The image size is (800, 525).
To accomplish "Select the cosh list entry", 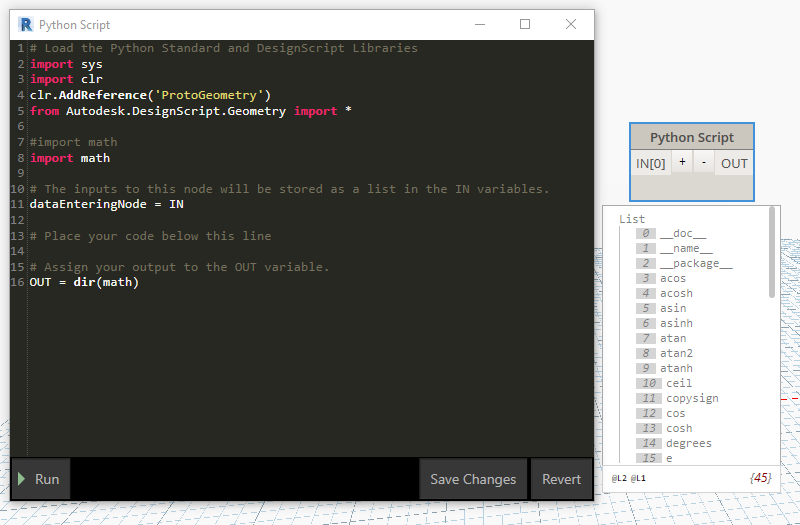I will click(679, 428).
